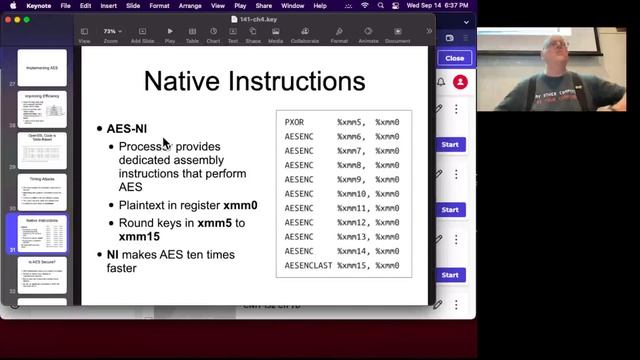This screenshot has width=640, height=360.
Task: Click the third Start button
Action: click(450, 275)
